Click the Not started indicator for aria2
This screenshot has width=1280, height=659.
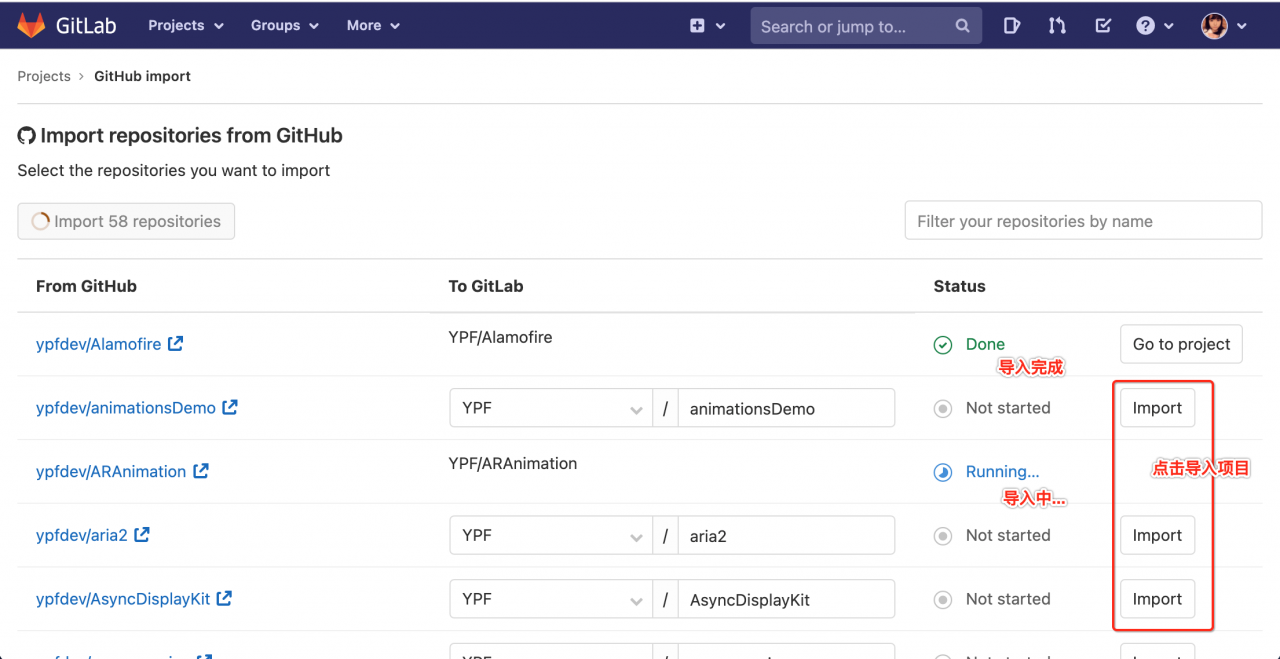click(x=942, y=535)
